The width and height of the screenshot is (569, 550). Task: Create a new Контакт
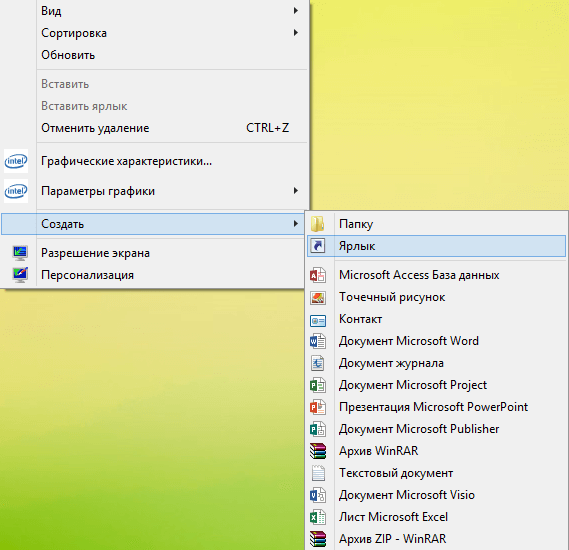(437, 319)
